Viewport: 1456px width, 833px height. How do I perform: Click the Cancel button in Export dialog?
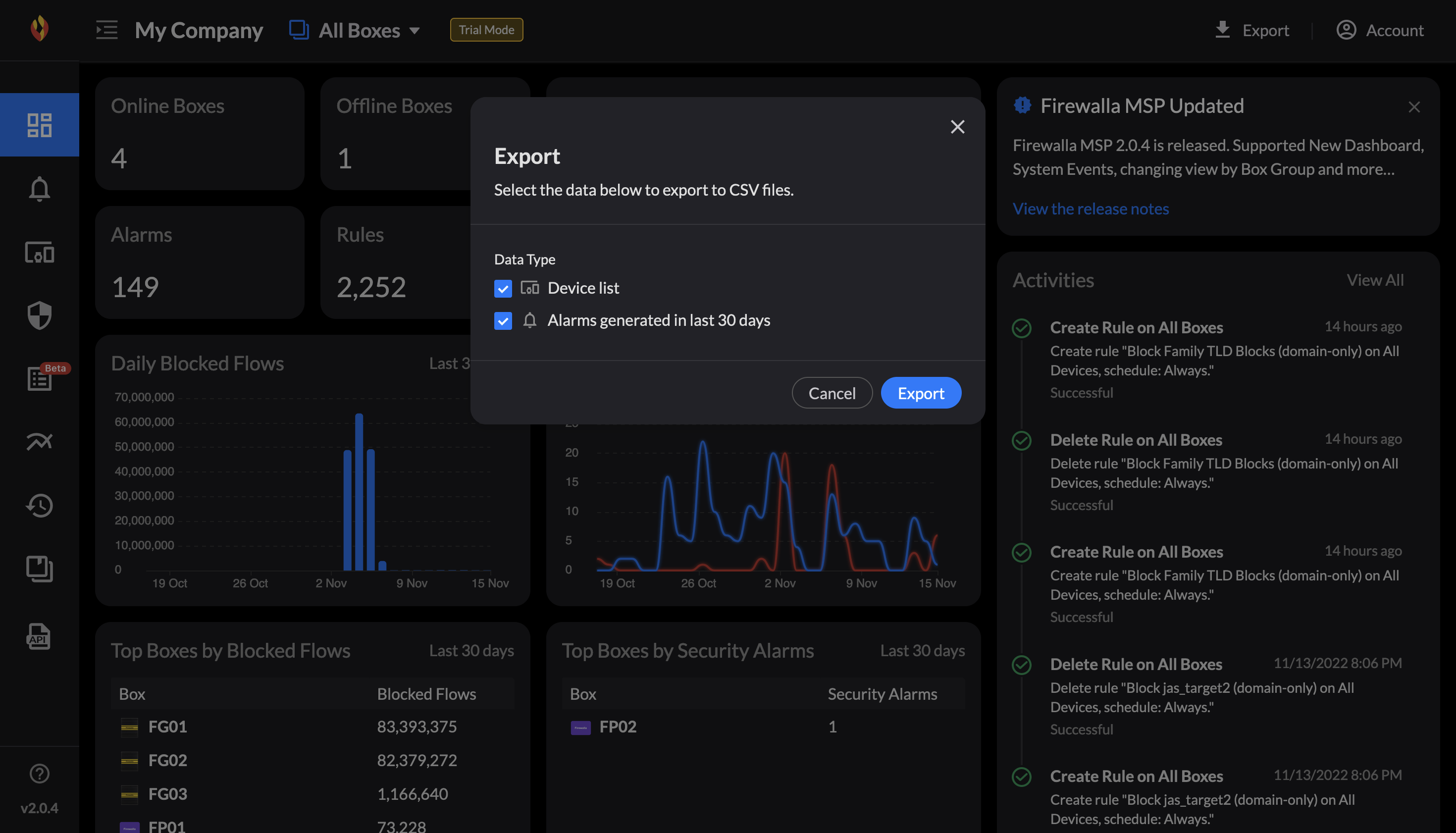point(832,393)
